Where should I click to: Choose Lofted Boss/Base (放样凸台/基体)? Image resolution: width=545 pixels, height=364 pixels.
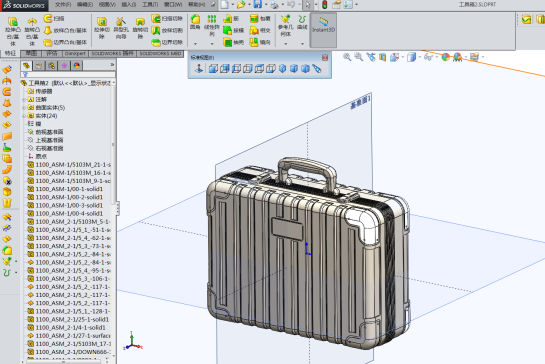pyautogui.click(x=65, y=31)
